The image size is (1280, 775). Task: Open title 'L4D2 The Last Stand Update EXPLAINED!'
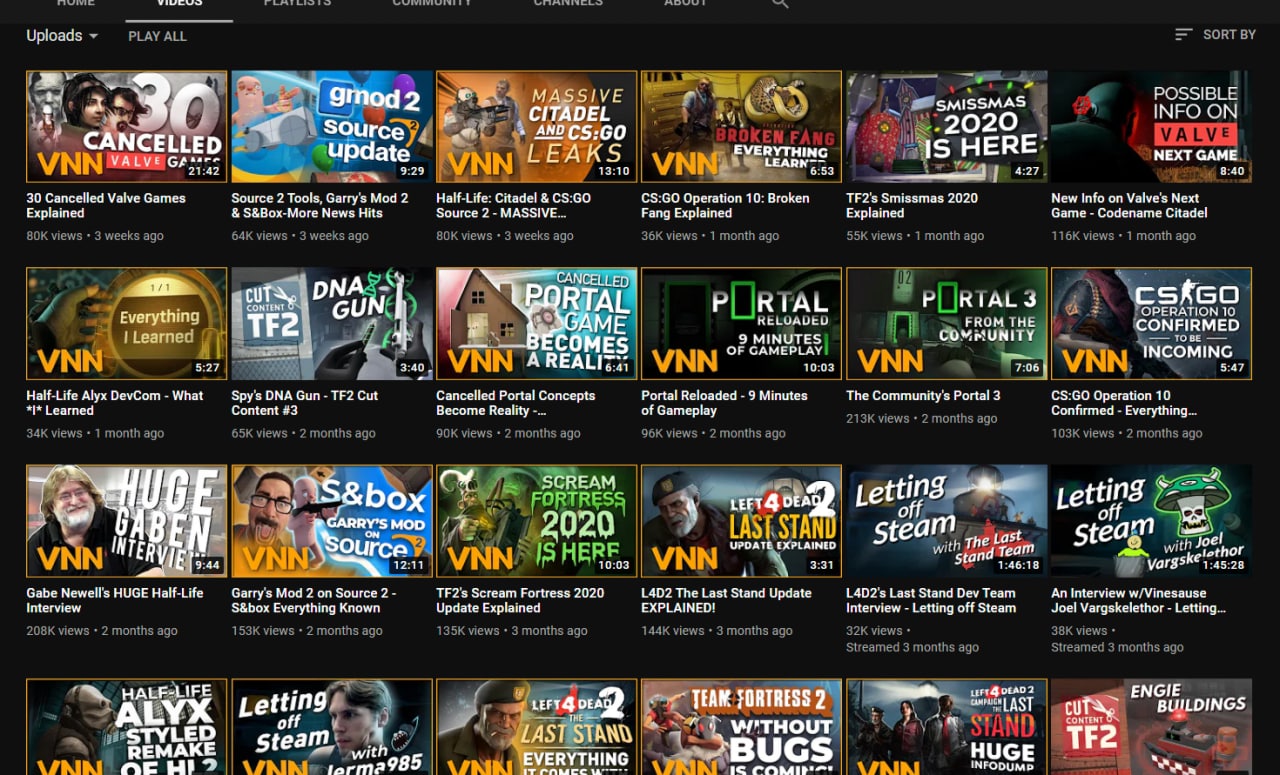pos(726,600)
